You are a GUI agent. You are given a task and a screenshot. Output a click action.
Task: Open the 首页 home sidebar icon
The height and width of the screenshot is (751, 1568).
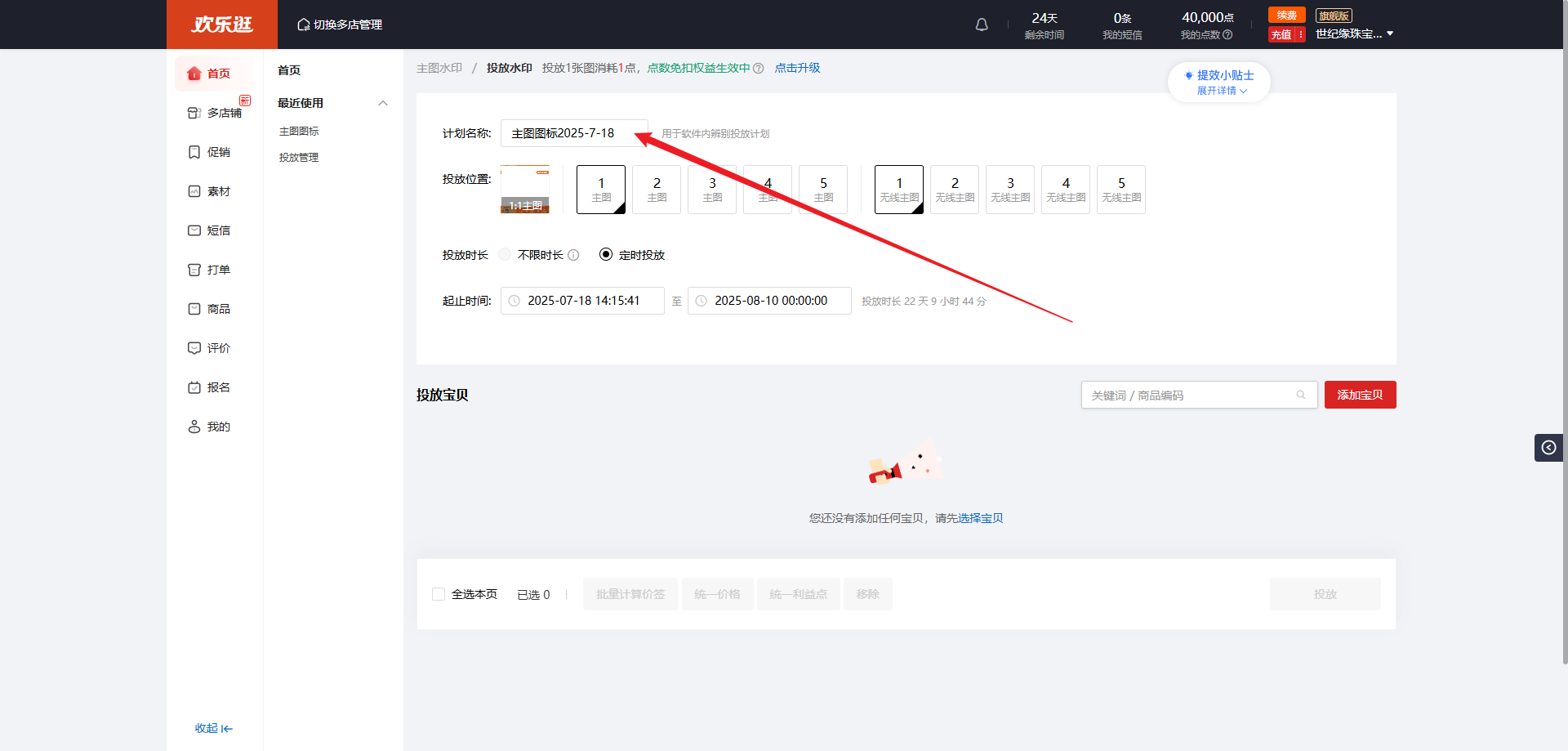point(194,74)
